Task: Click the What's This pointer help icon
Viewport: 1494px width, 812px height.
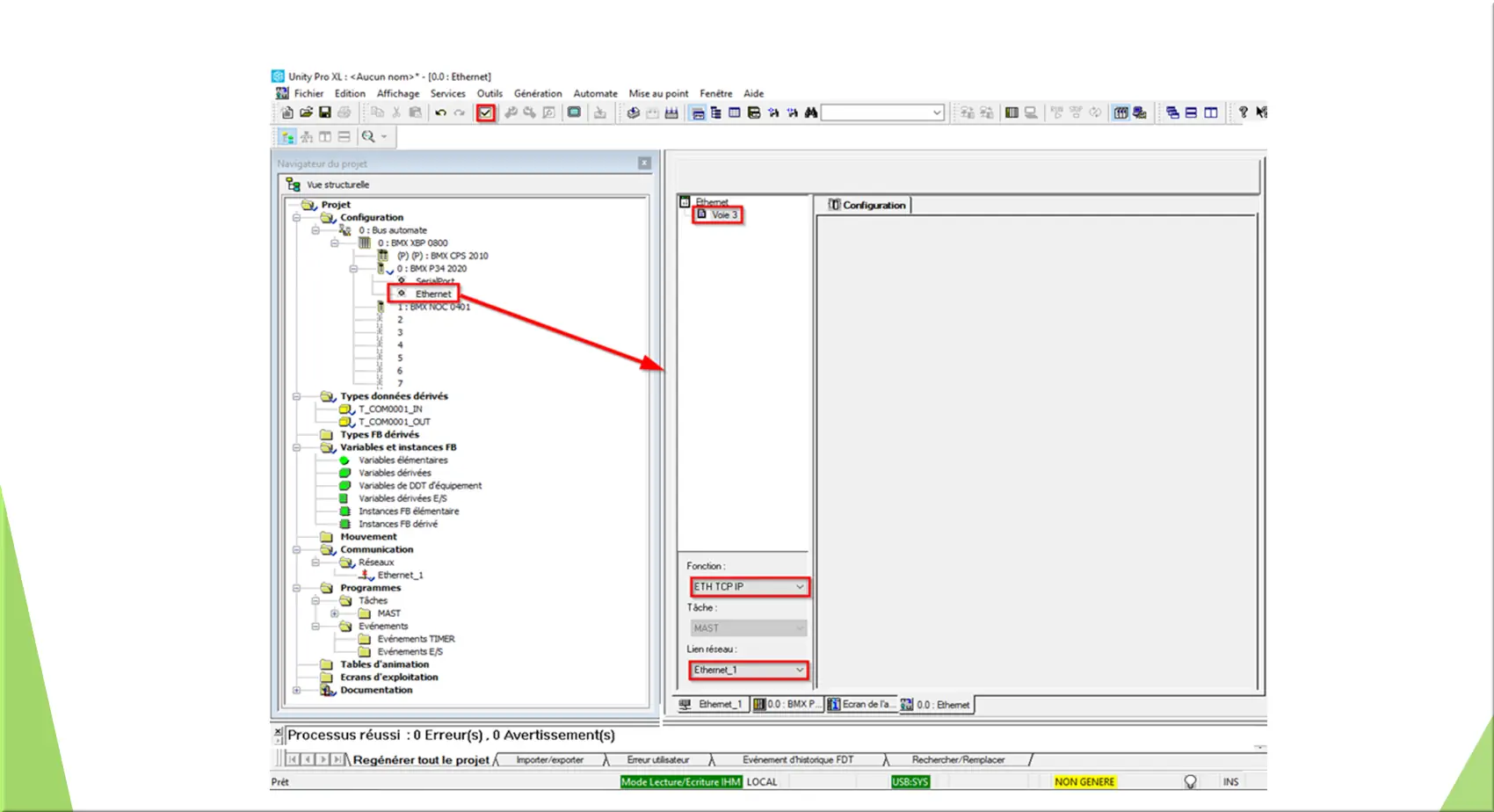Action: pos(1261,112)
